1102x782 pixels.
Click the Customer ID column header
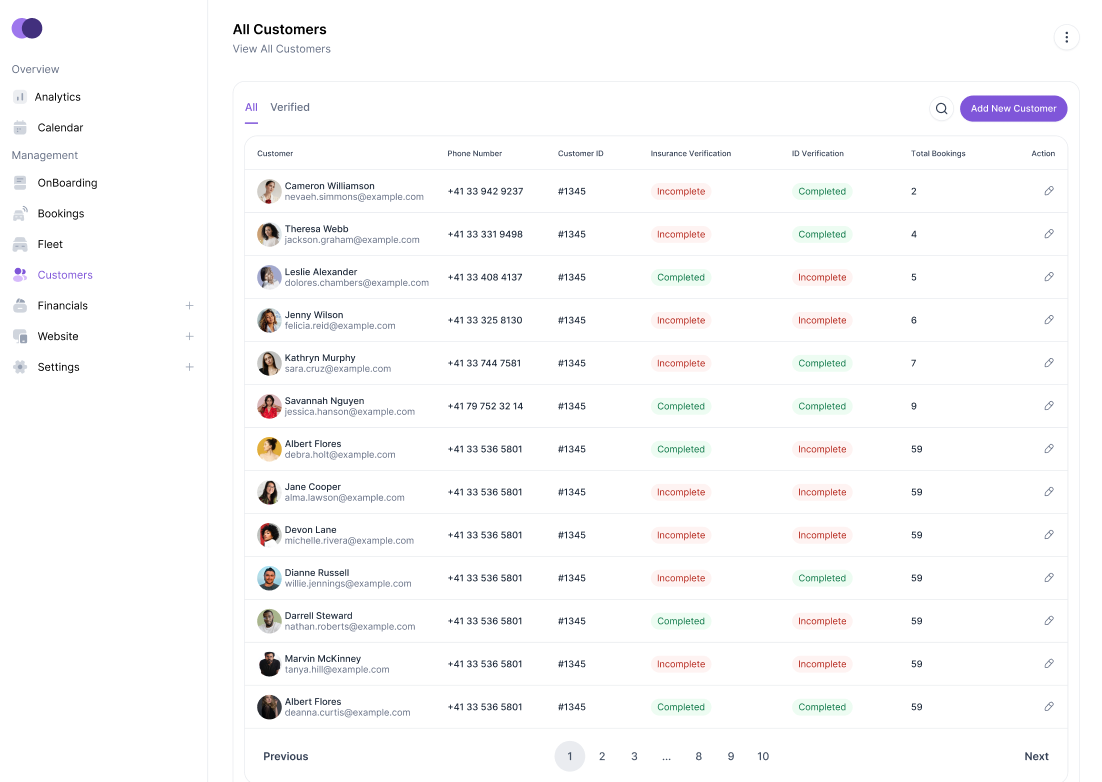coord(581,153)
